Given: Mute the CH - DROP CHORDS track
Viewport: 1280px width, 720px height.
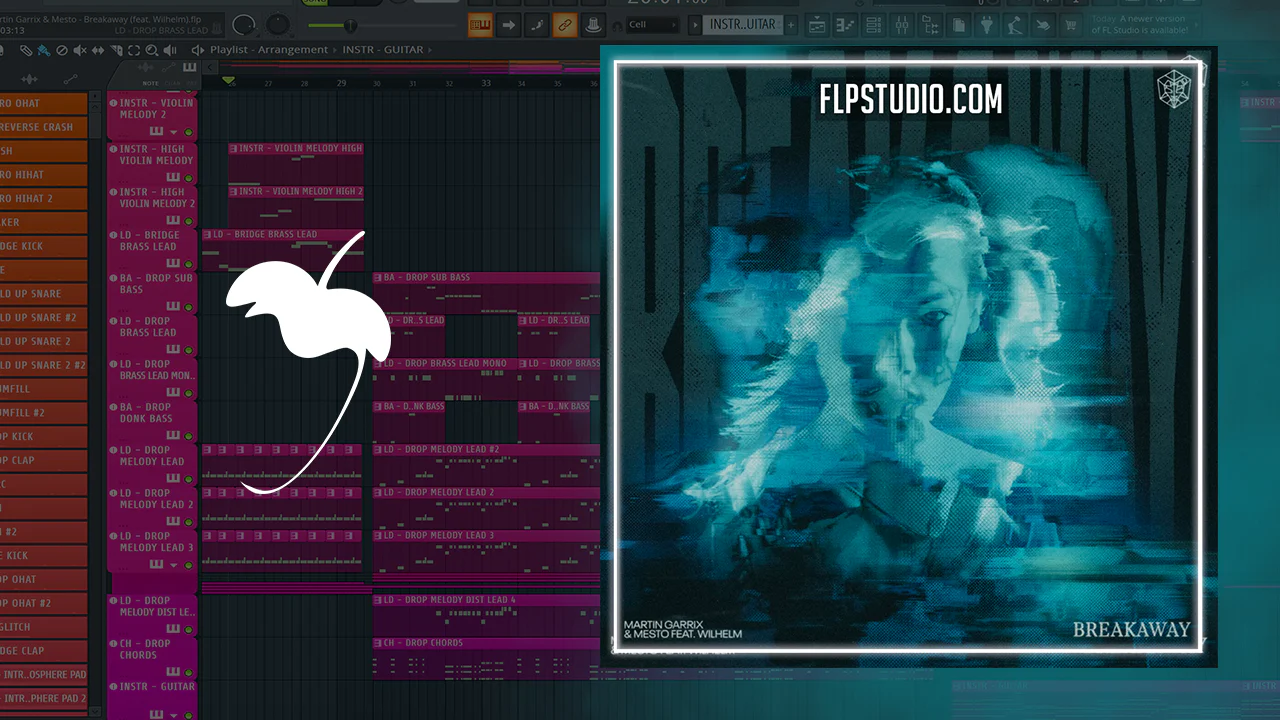Looking at the screenshot, I should pyautogui.click(x=188, y=671).
